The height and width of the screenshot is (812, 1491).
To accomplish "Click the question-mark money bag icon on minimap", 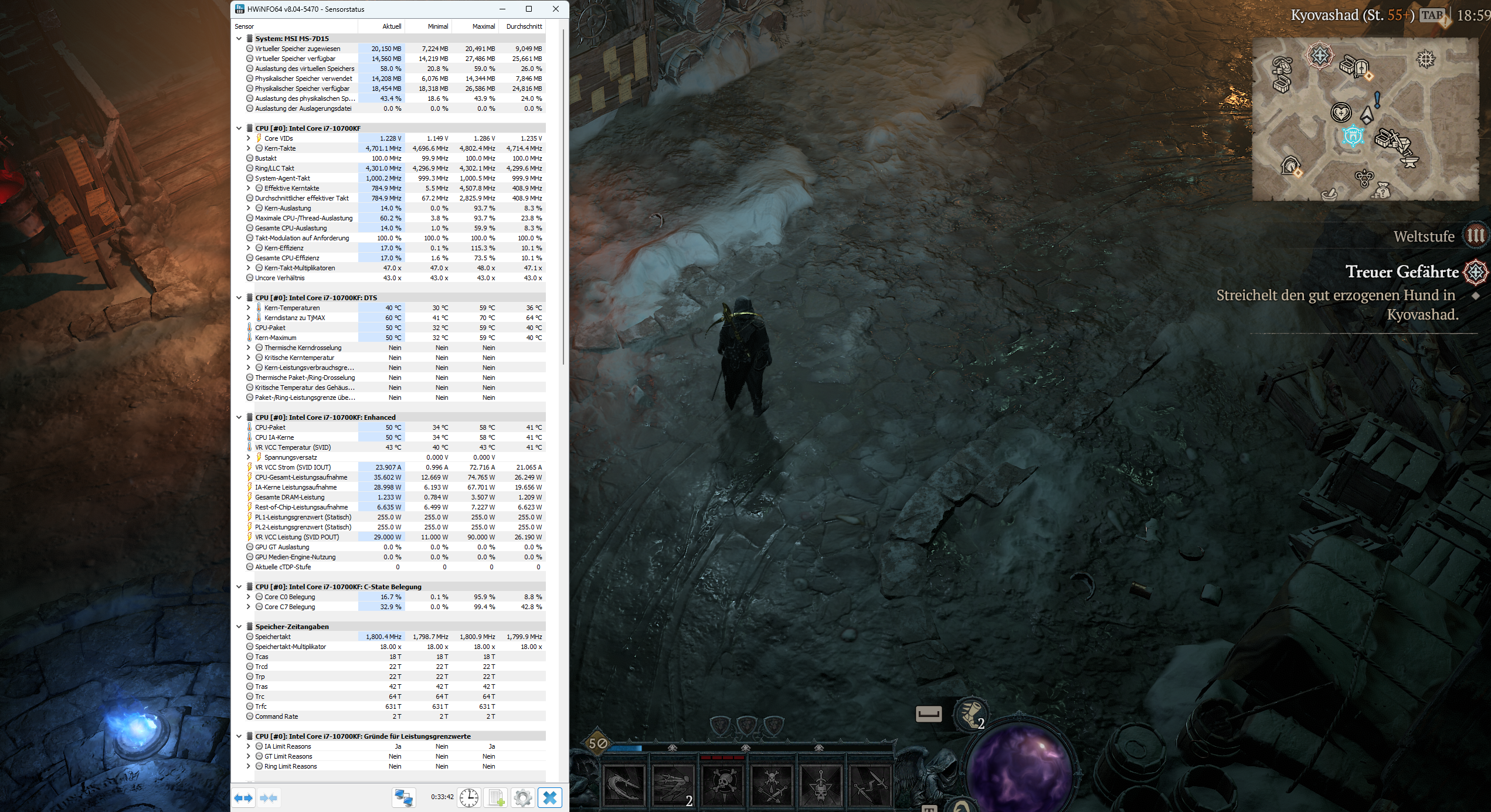I will pyautogui.click(x=1382, y=190).
